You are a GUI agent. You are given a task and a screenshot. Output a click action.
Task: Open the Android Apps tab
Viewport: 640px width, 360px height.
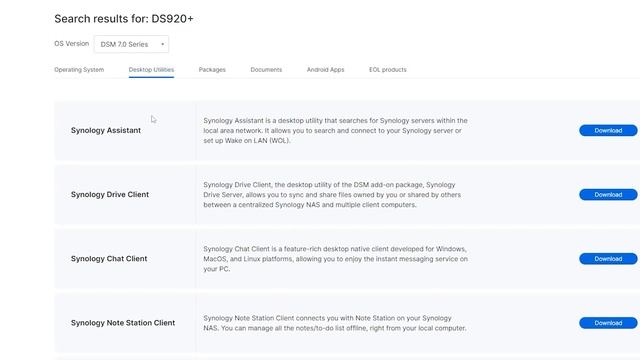coord(326,70)
